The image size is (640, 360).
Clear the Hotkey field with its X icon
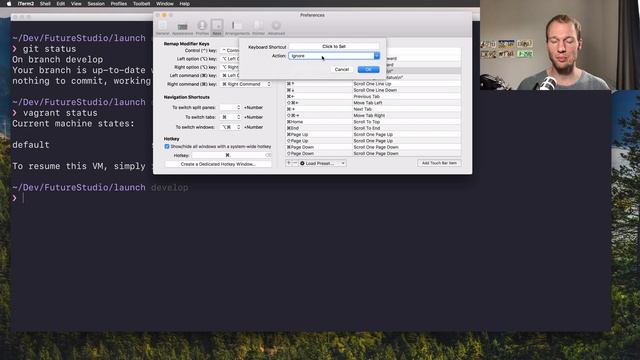tap(268, 156)
